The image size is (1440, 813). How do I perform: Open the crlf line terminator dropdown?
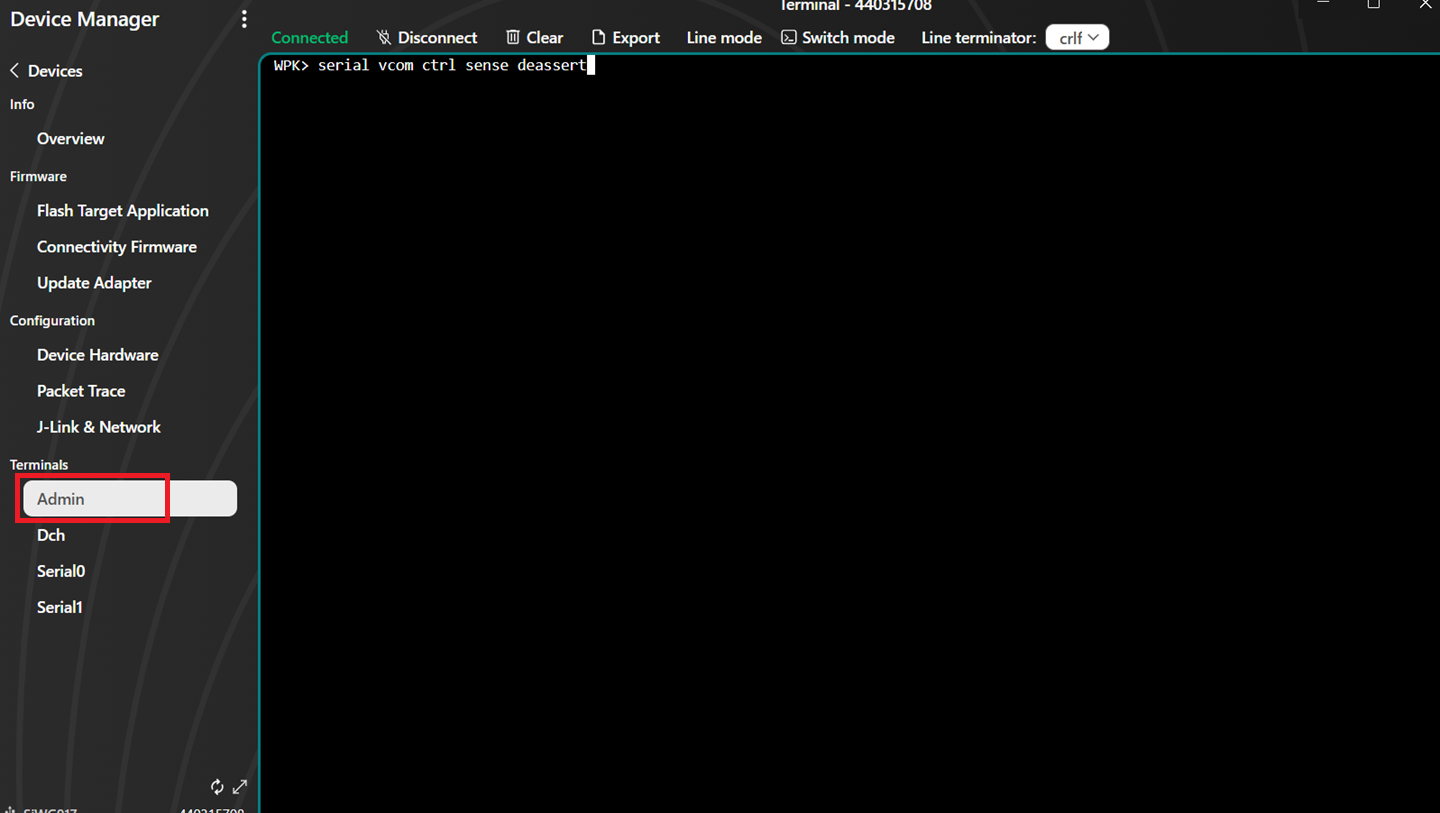pyautogui.click(x=1077, y=38)
